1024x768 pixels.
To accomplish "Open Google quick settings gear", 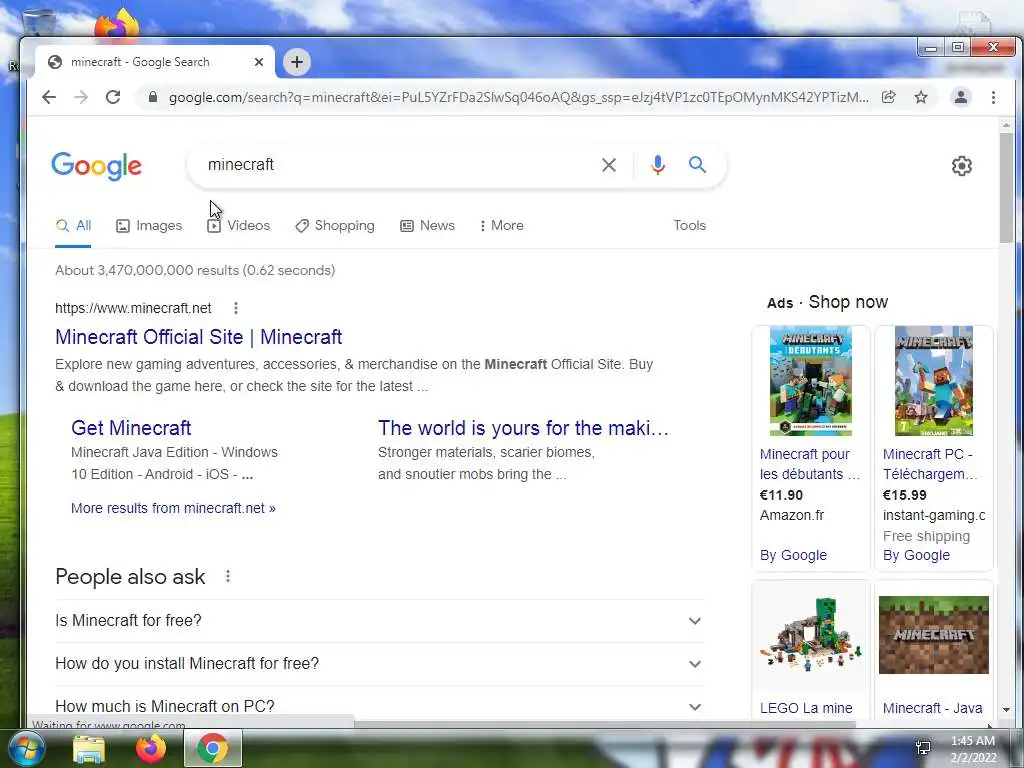I will tap(961, 166).
